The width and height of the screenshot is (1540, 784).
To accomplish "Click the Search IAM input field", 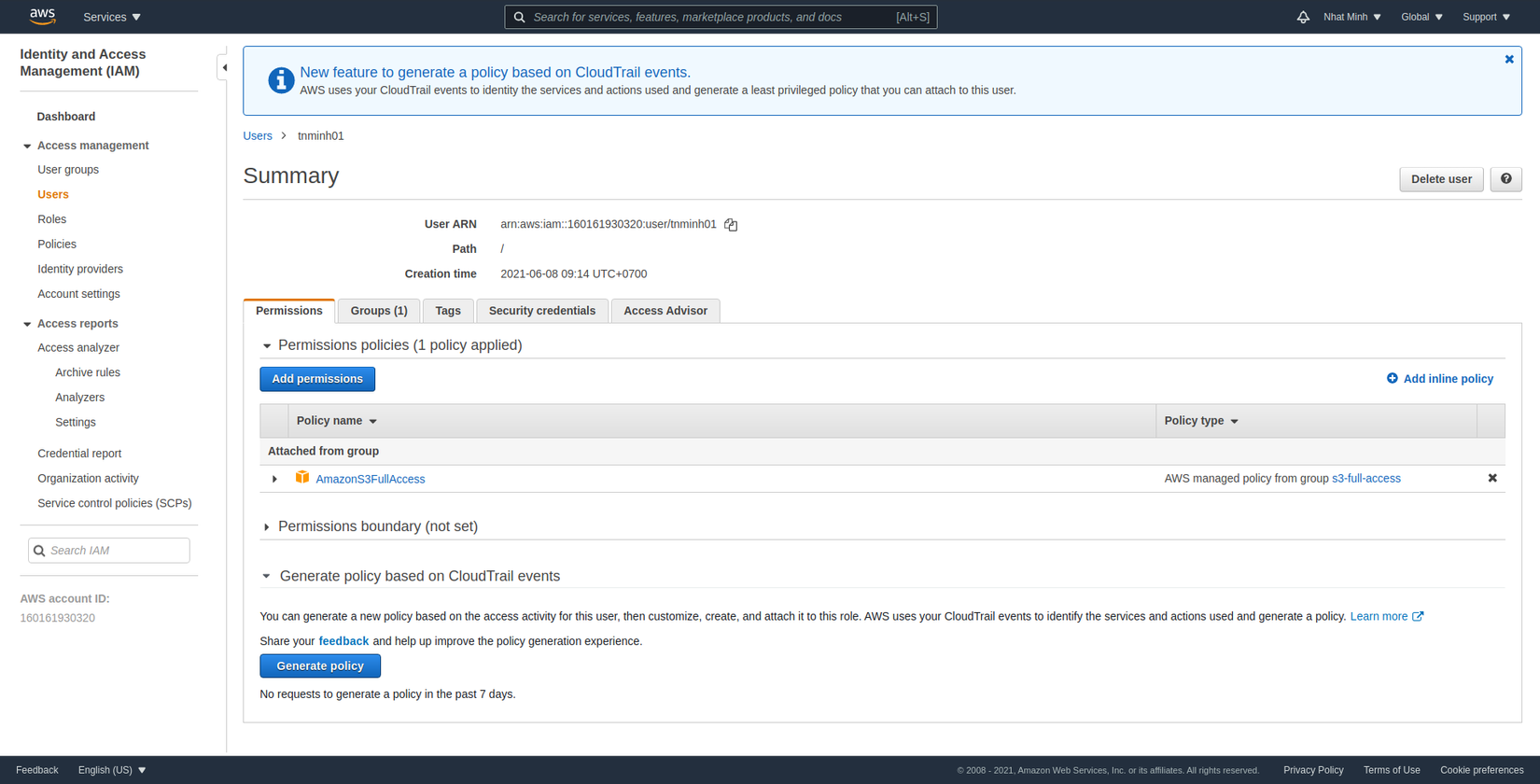I will tap(109, 551).
